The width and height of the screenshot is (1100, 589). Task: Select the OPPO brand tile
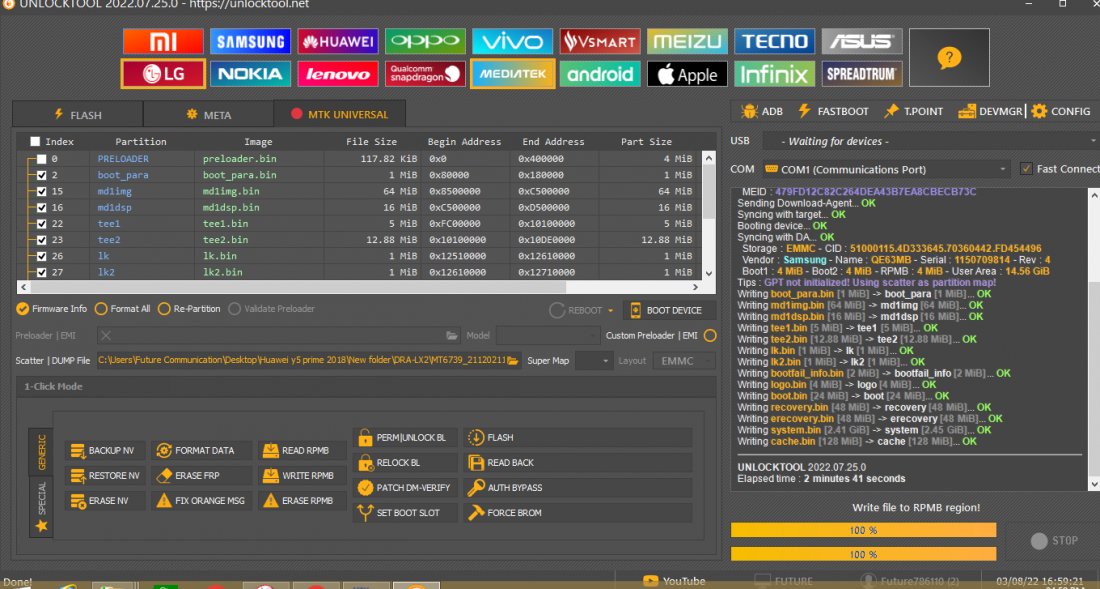tap(425, 42)
